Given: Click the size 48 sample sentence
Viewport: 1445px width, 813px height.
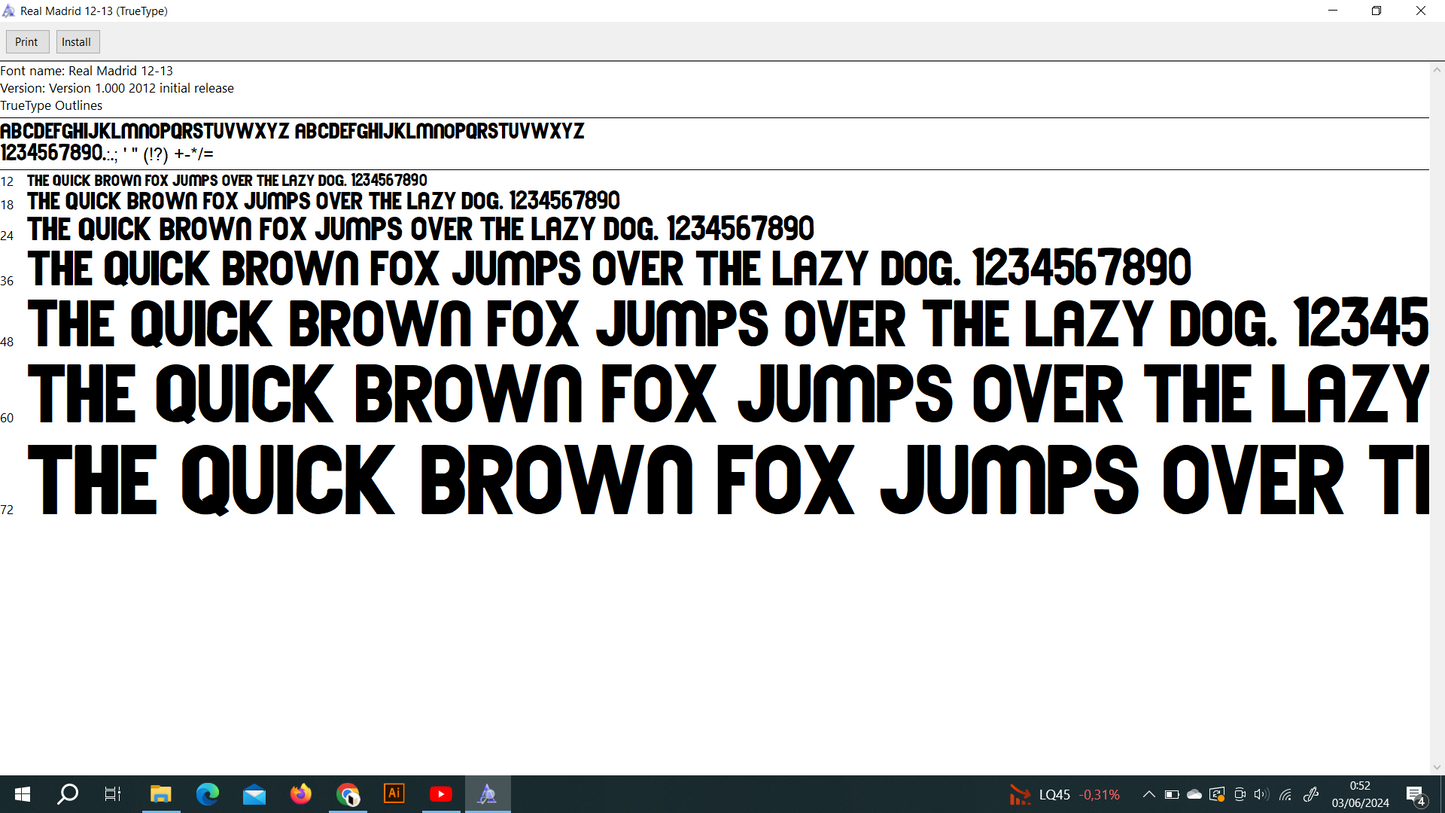Looking at the screenshot, I should [x=728, y=323].
